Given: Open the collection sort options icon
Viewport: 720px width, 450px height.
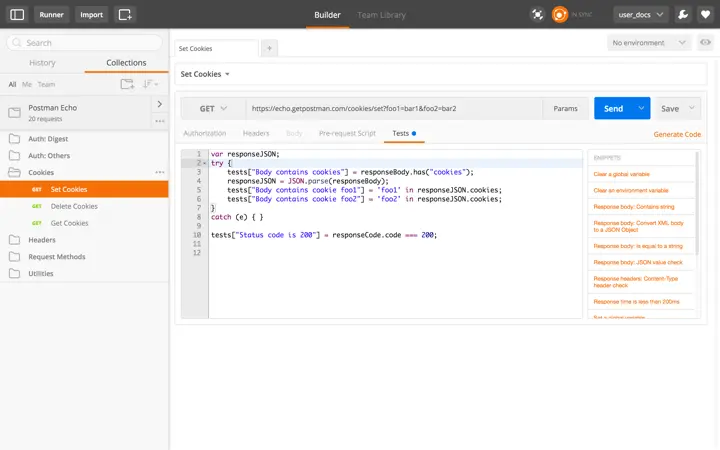Looking at the screenshot, I should point(150,84).
